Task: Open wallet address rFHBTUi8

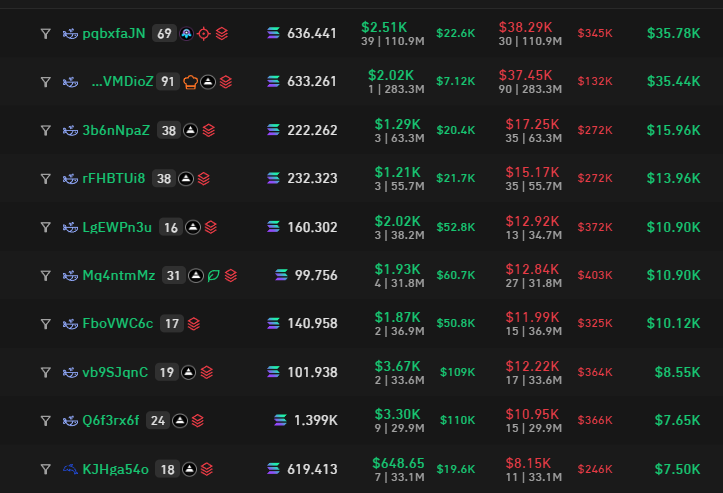Action: 113,178
